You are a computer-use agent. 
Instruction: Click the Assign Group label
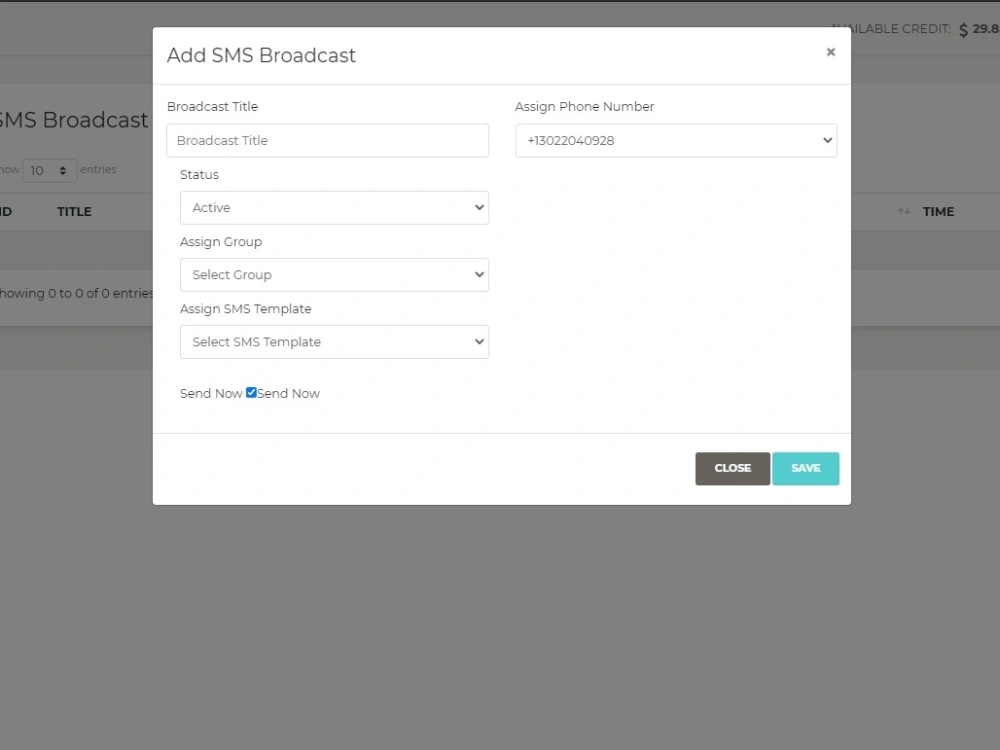[x=221, y=242]
